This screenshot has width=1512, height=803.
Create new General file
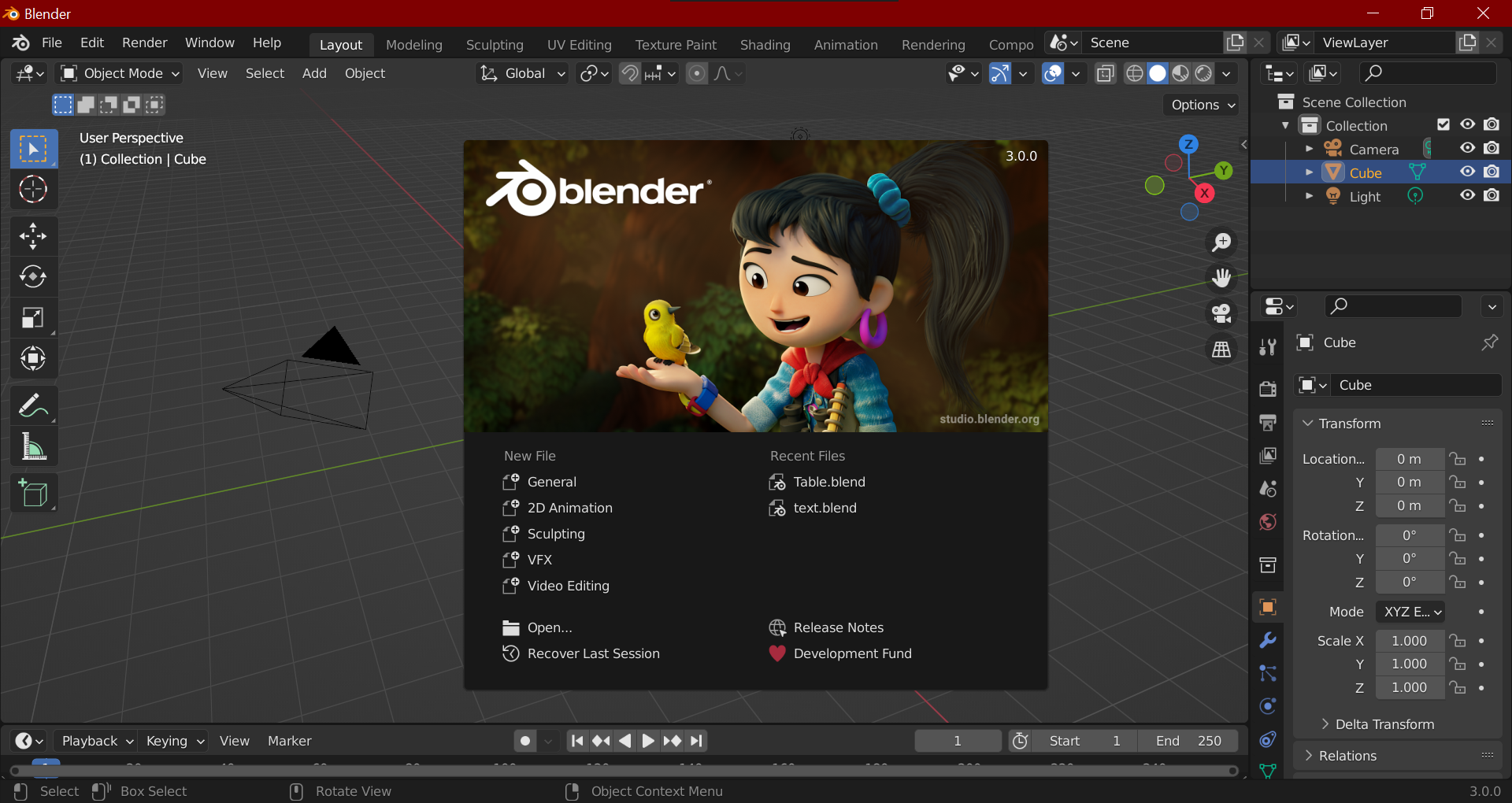[539, 482]
